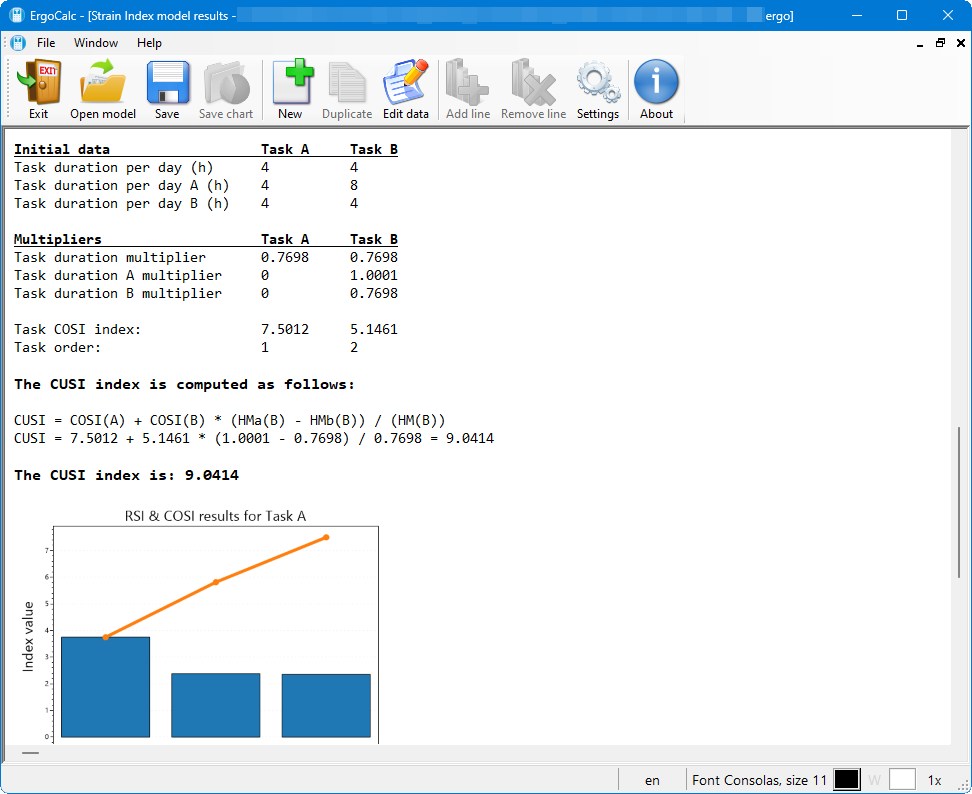Open Settings via the gears icon
This screenshot has width=972, height=794.
pos(598,90)
